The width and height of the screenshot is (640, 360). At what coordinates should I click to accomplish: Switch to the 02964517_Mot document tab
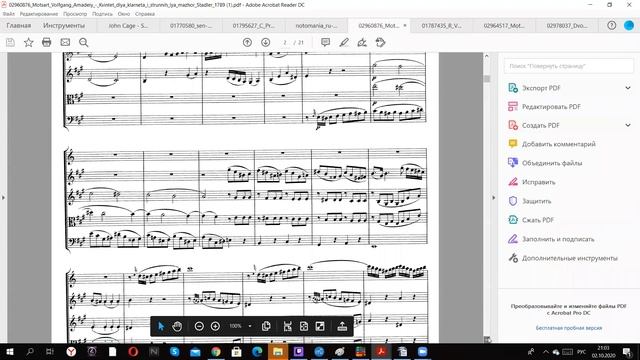[504, 25]
